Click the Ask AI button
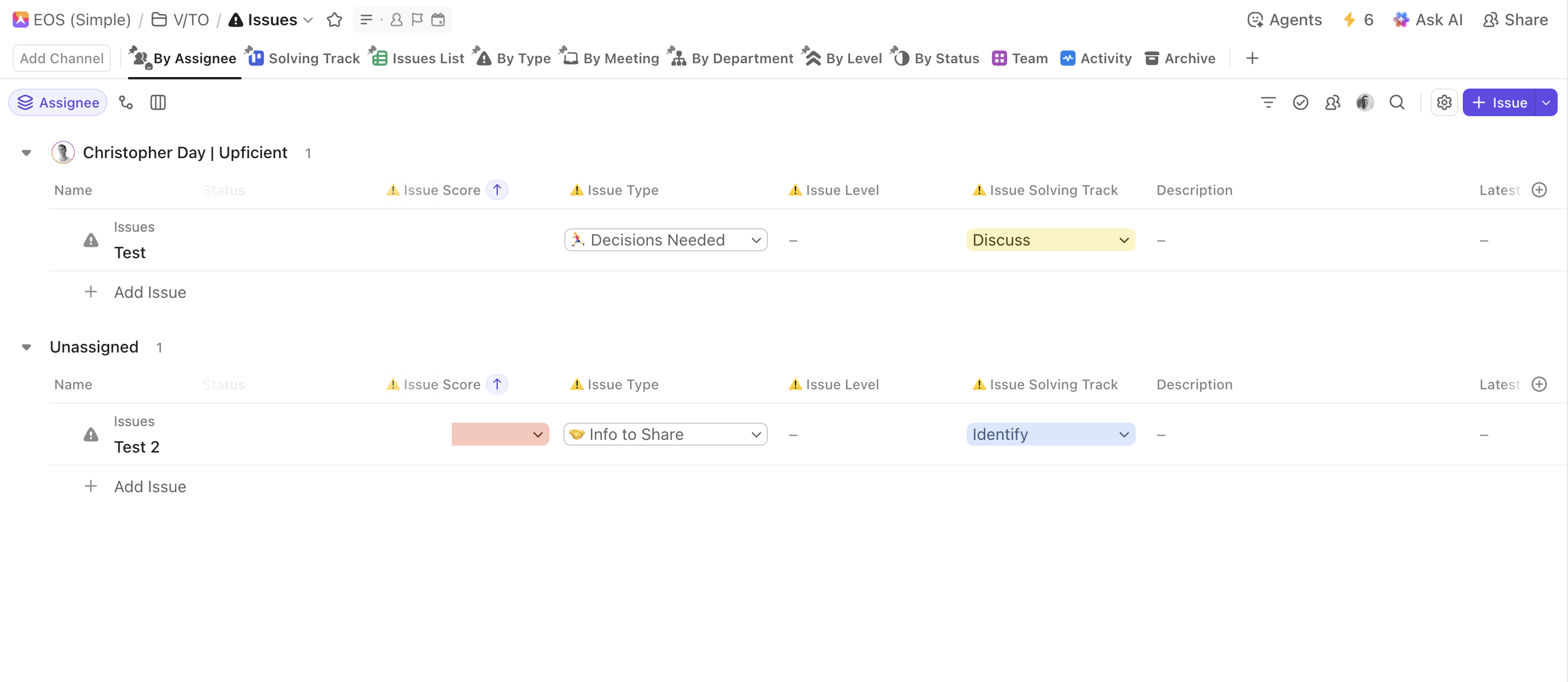This screenshot has width=1568, height=682. point(1428,20)
